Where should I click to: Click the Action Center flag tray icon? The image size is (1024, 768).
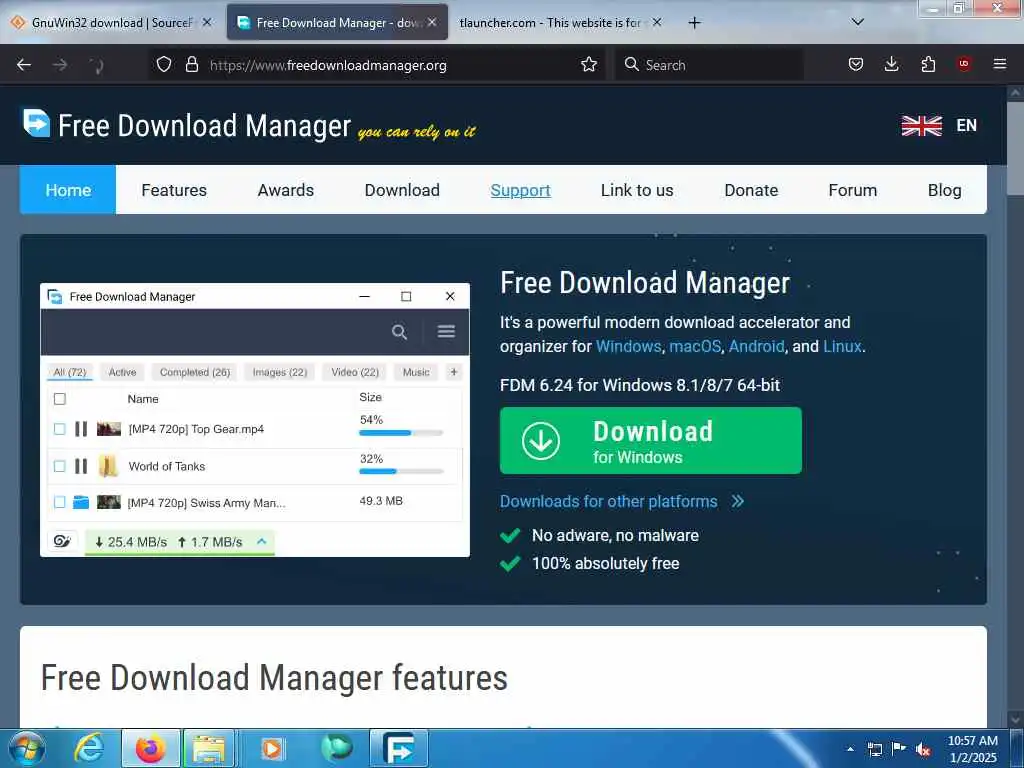[x=899, y=748]
